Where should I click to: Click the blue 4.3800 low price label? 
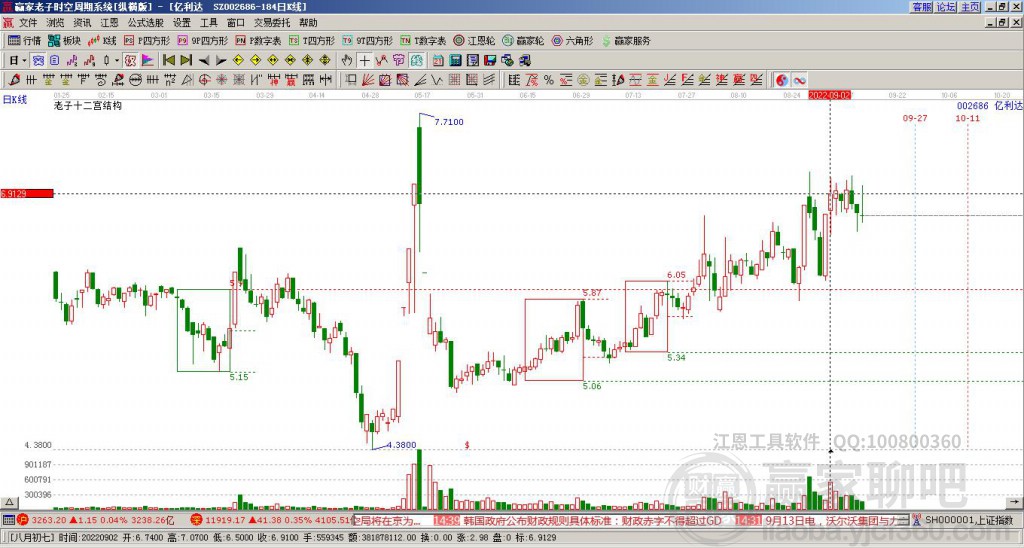point(401,445)
